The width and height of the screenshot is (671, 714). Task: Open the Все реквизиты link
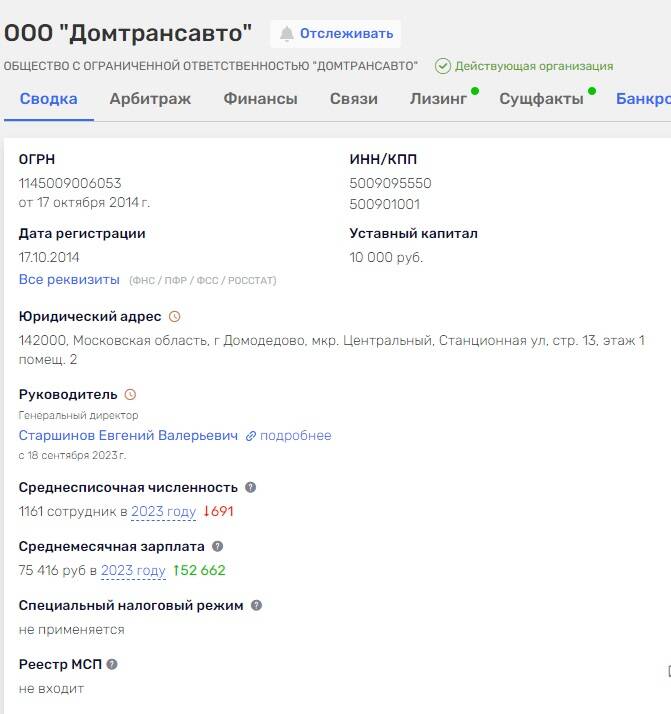69,279
